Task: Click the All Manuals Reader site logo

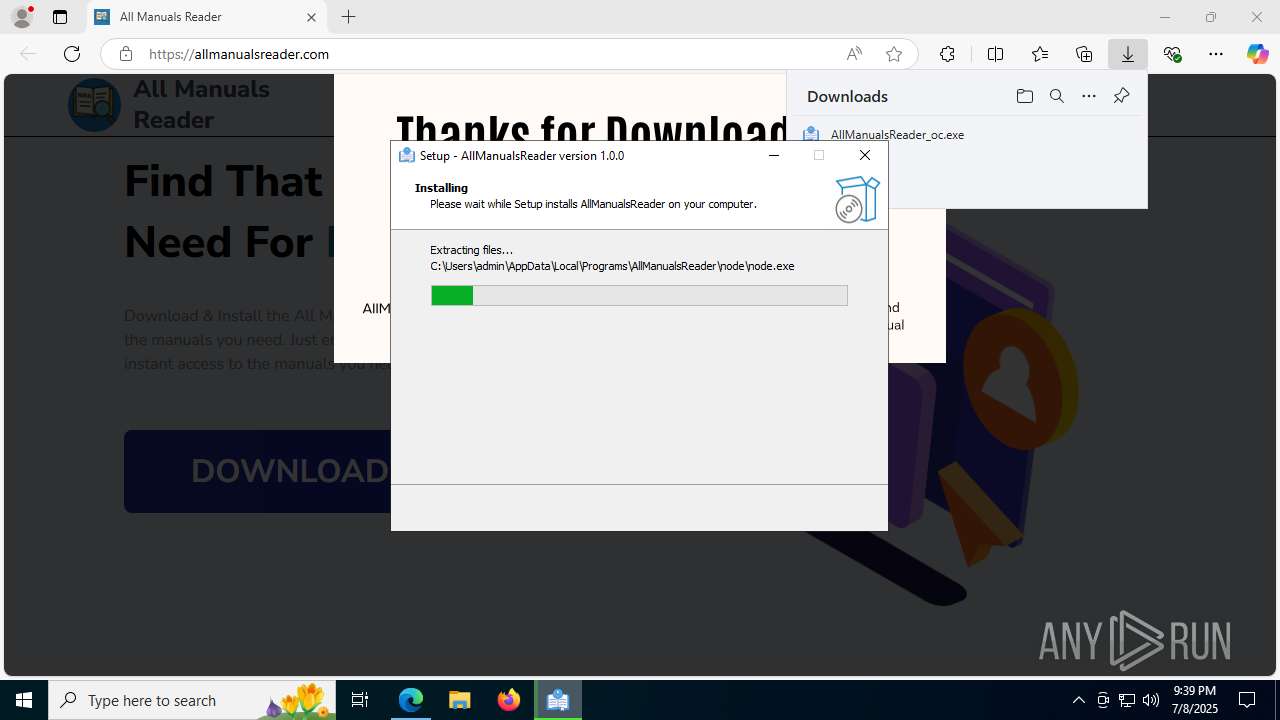Action: (94, 104)
